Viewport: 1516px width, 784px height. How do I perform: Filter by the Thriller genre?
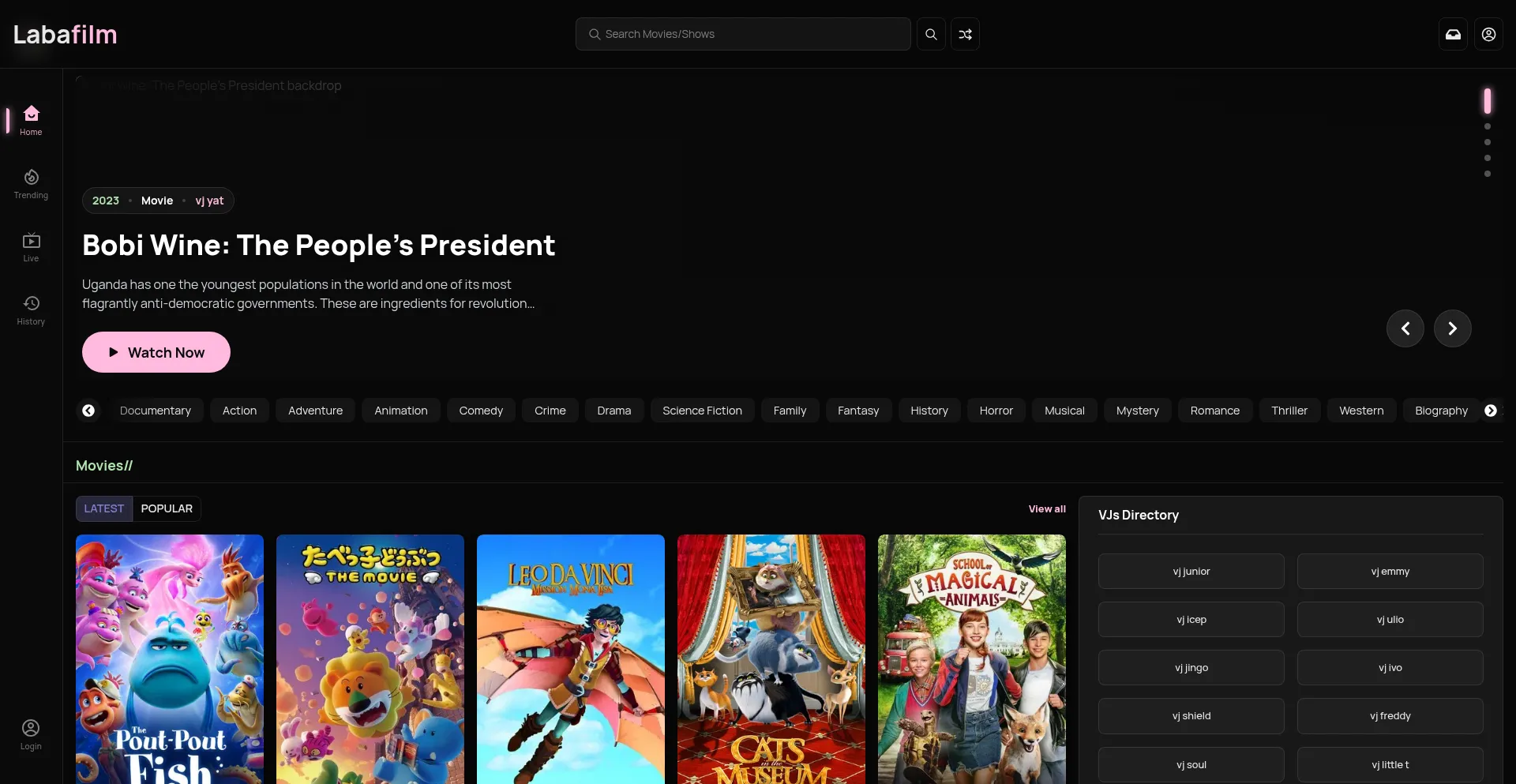[1289, 411]
